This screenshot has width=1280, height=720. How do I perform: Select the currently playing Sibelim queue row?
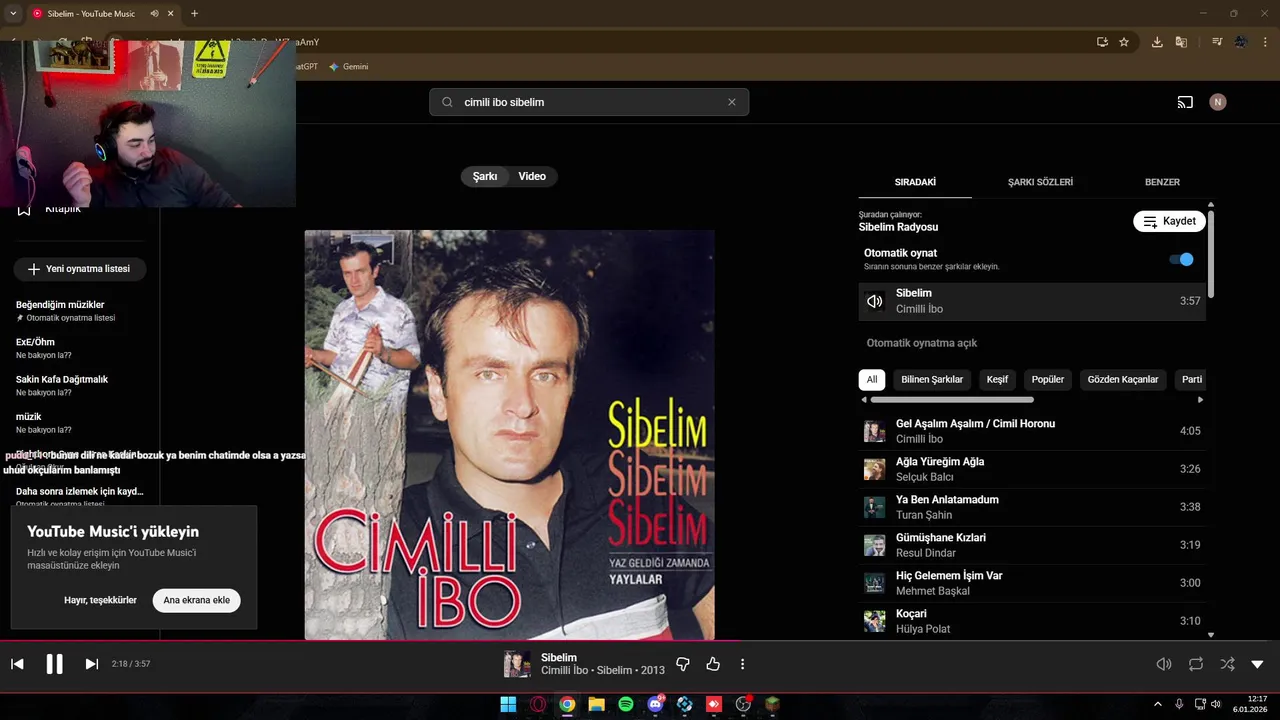(x=1032, y=301)
